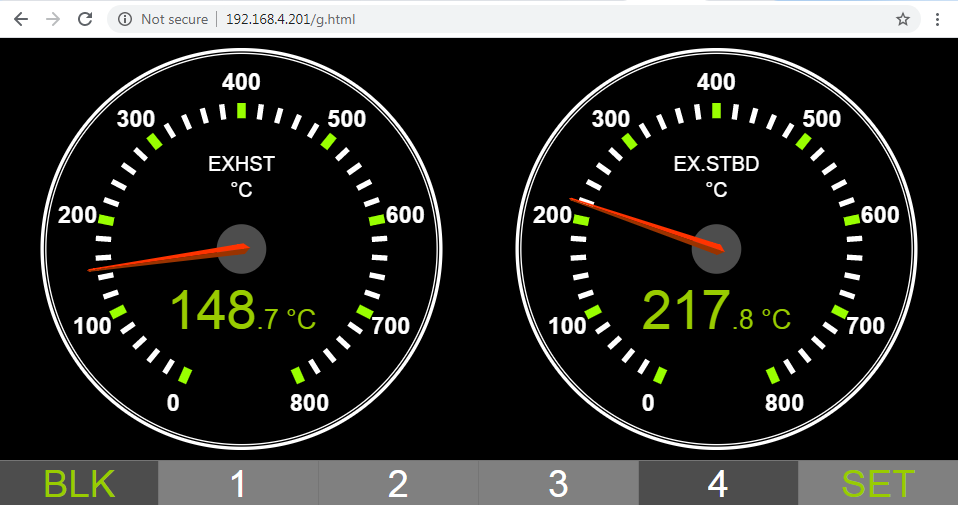Viewport: 958px width, 505px height.
Task: Click the 300 mark on the EX.STBD gauge
Action: pos(610,118)
